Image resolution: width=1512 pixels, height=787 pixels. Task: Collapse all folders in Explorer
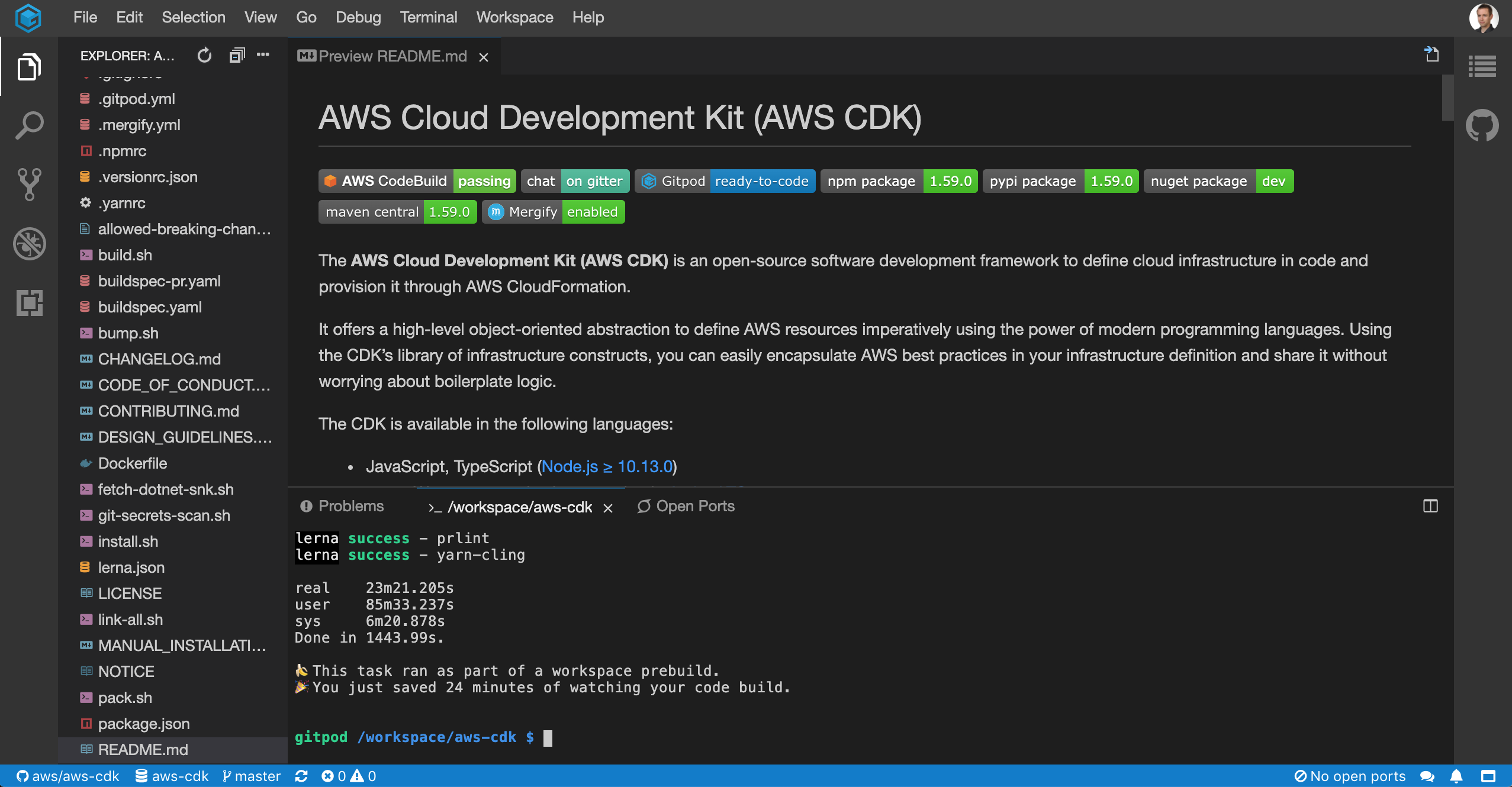237,56
